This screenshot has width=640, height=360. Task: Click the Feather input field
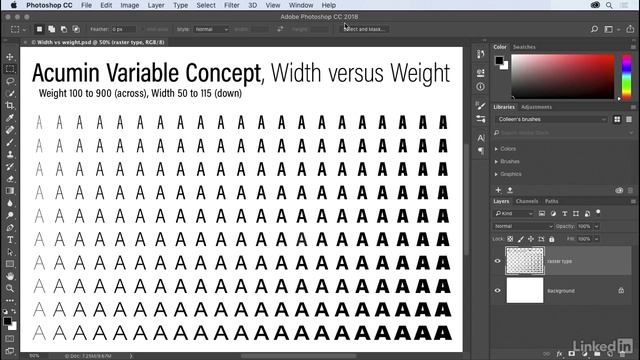pyautogui.click(x=124, y=29)
